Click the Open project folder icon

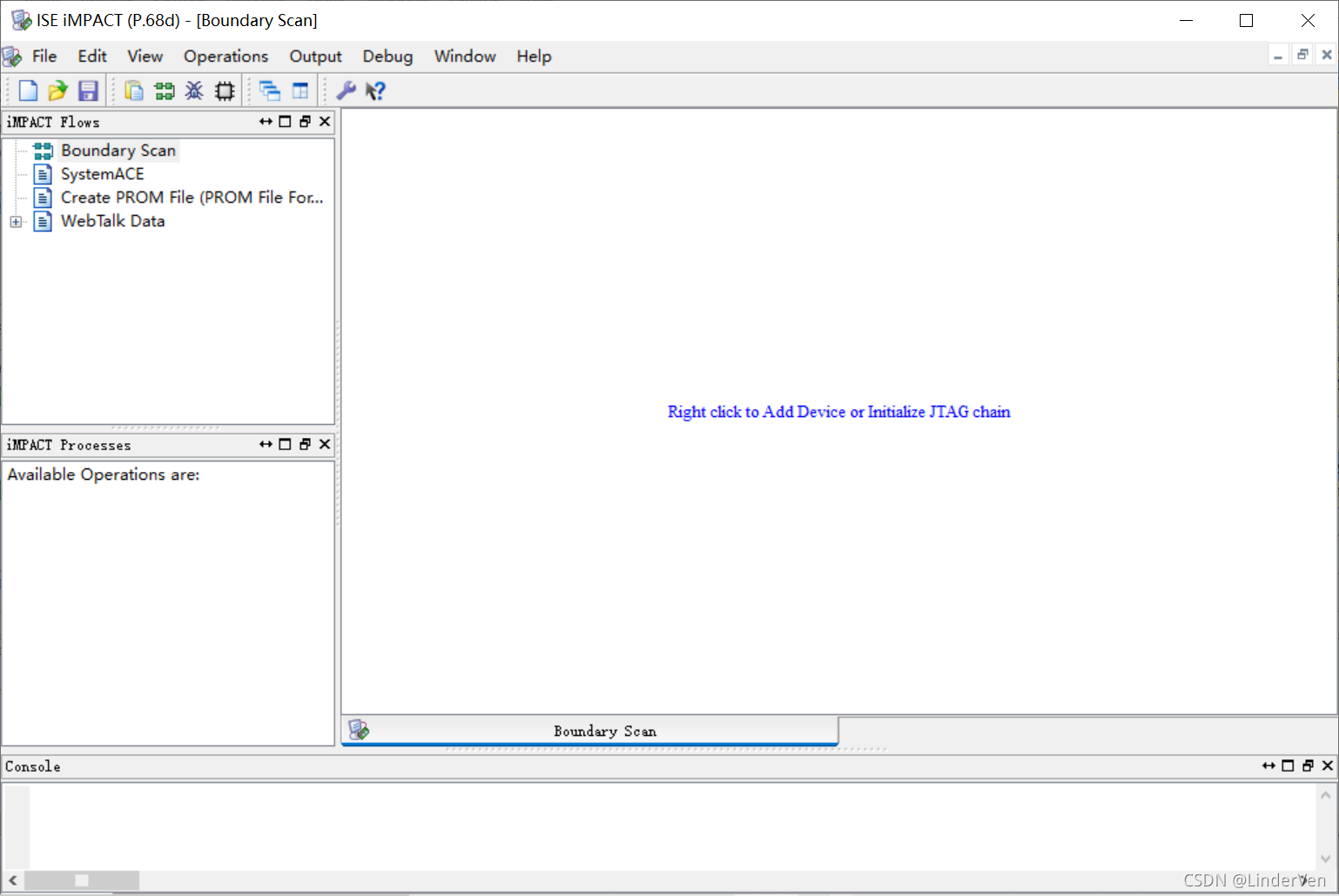57,91
